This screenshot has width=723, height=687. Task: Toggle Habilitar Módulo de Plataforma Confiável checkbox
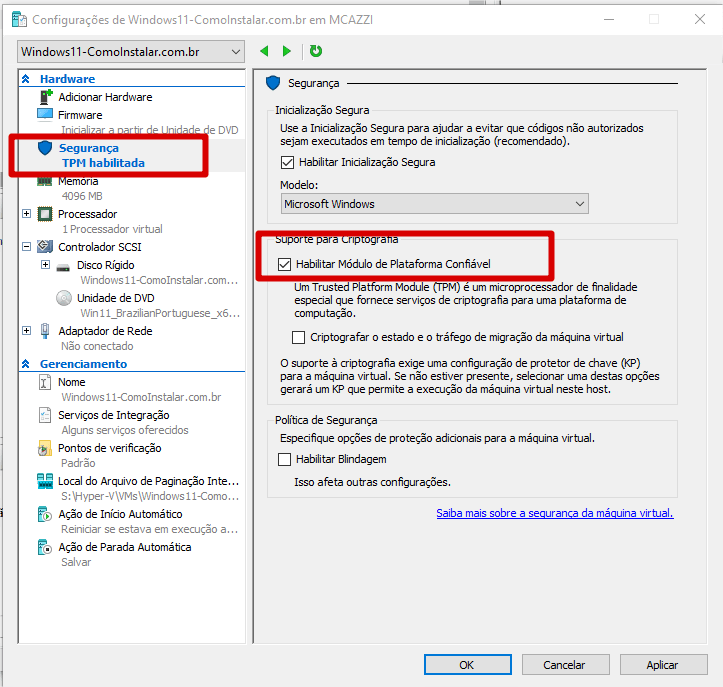click(x=284, y=264)
